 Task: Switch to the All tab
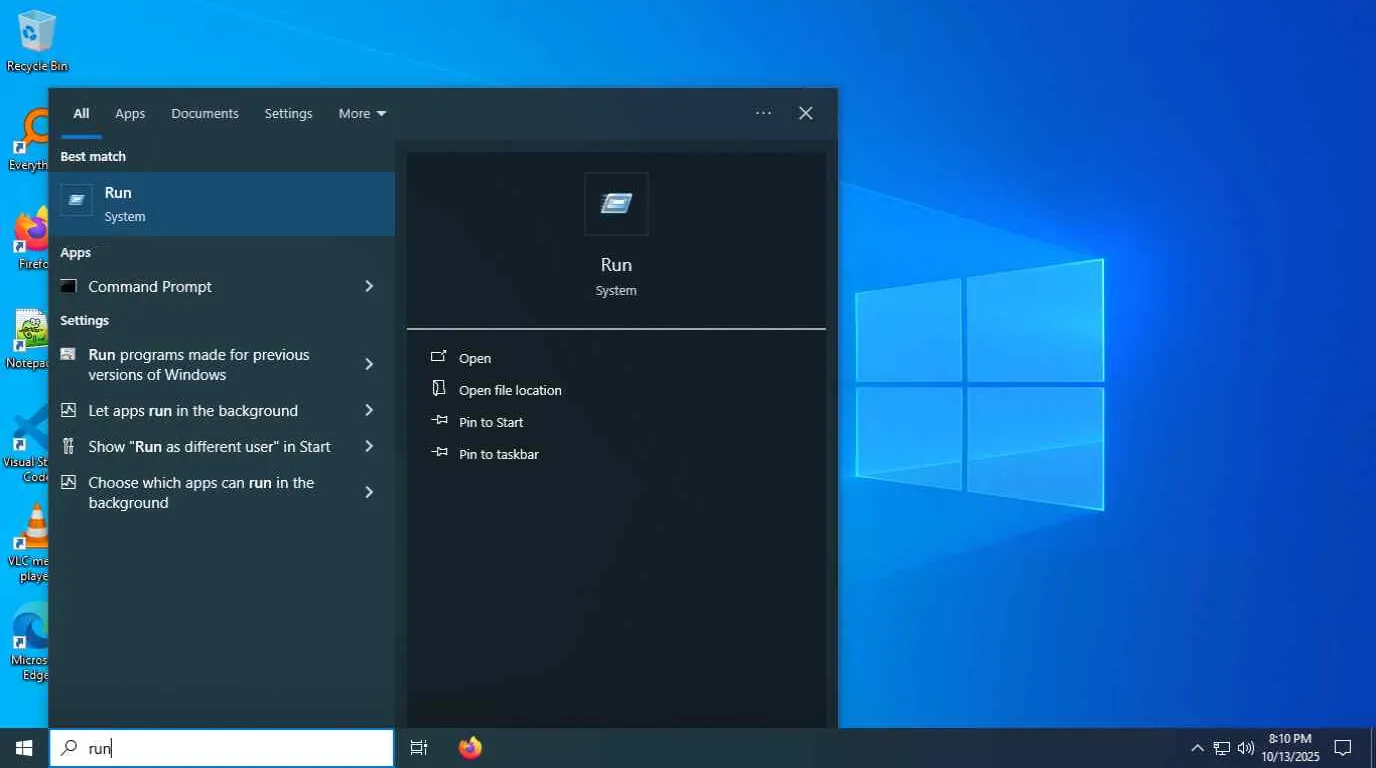click(x=81, y=113)
